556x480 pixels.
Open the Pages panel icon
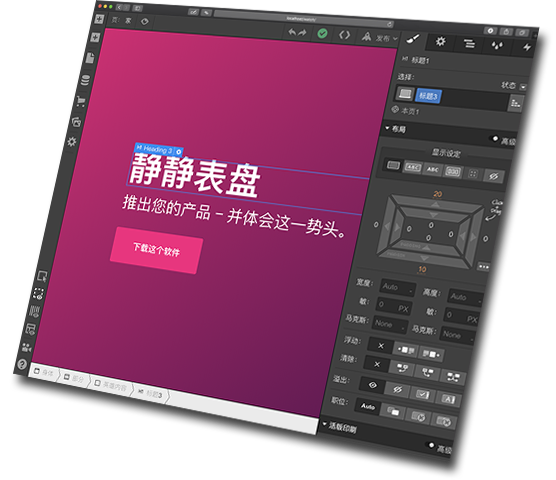pyautogui.click(x=90, y=57)
